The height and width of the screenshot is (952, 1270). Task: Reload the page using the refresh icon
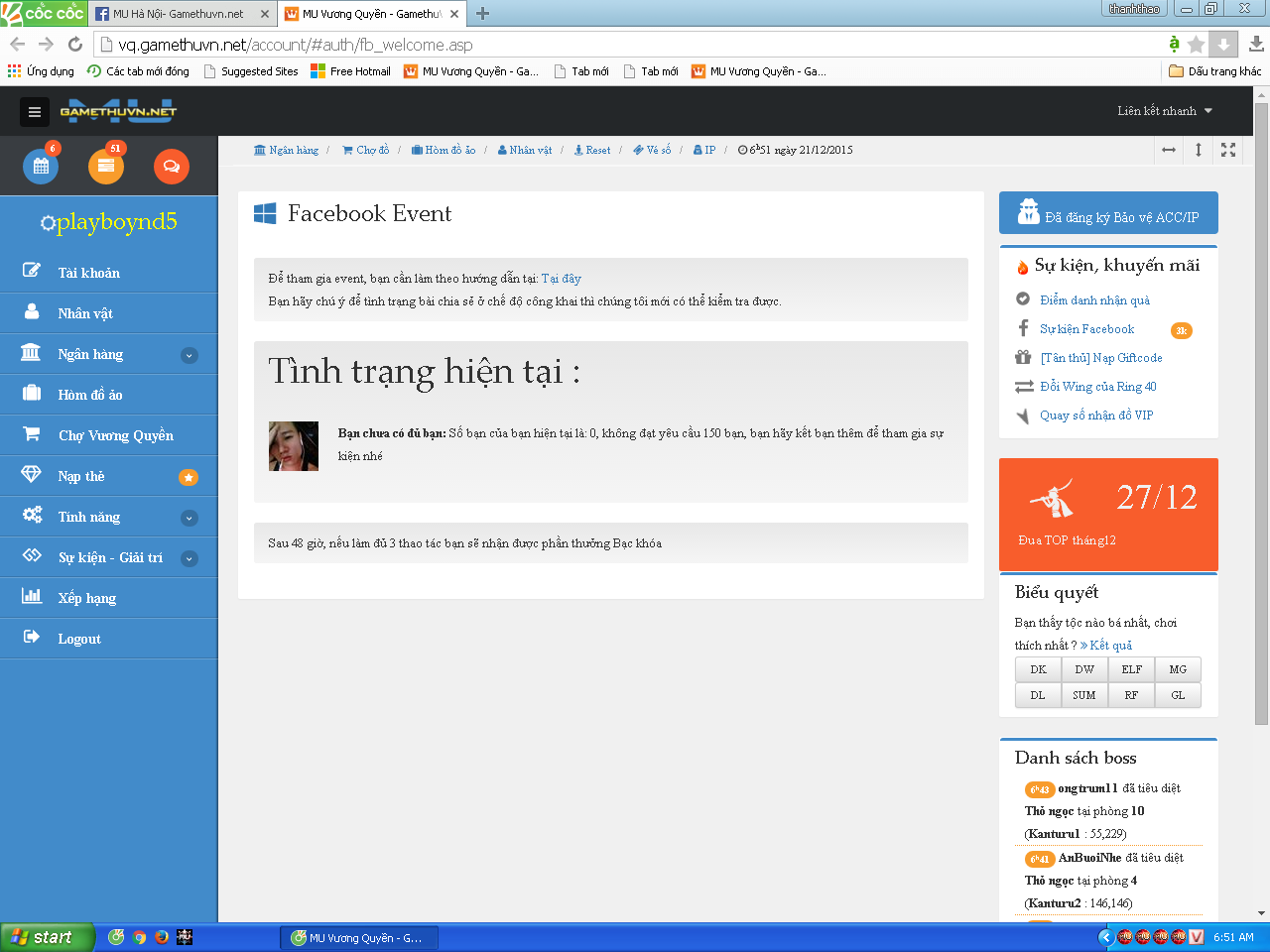click(x=75, y=45)
